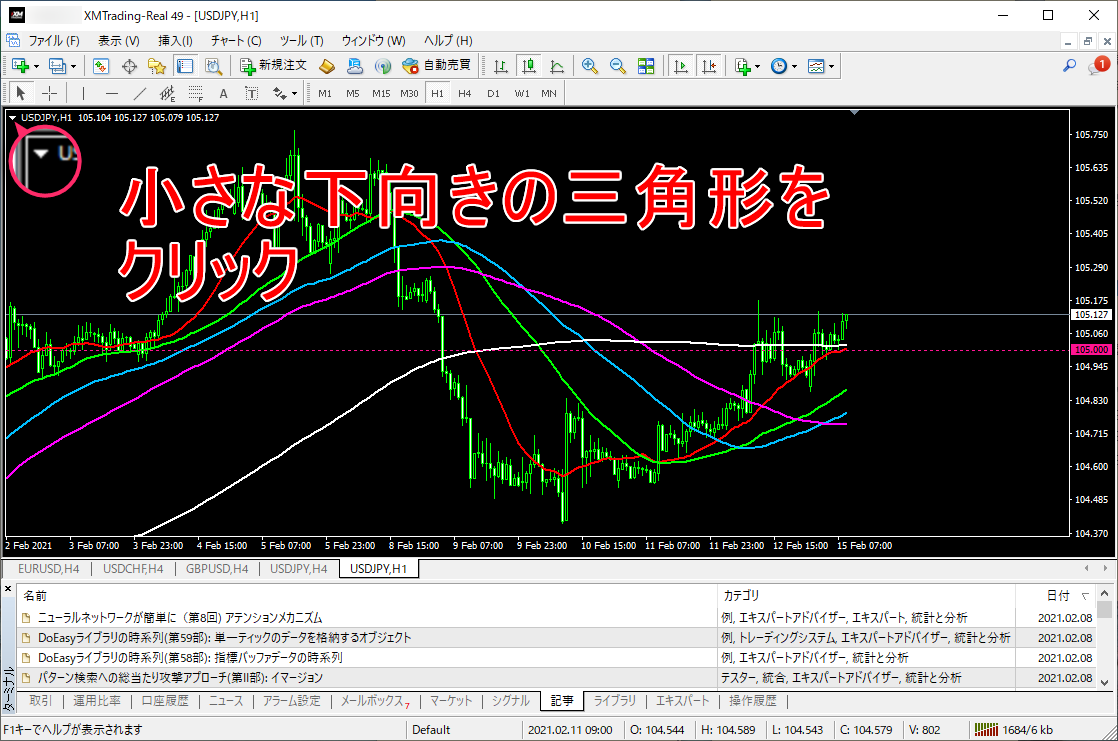Viewport: 1118px width, 741px height.
Task: Insert a text label (T box)
Action: pos(251,93)
